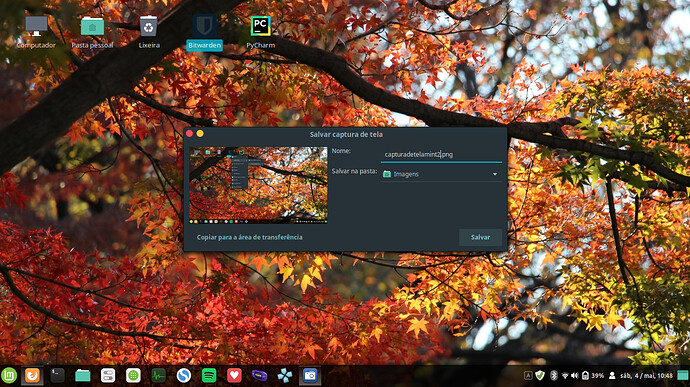The width and height of the screenshot is (690, 387).
Task: Launch the Simplenote blue circle icon
Action: click(x=184, y=376)
